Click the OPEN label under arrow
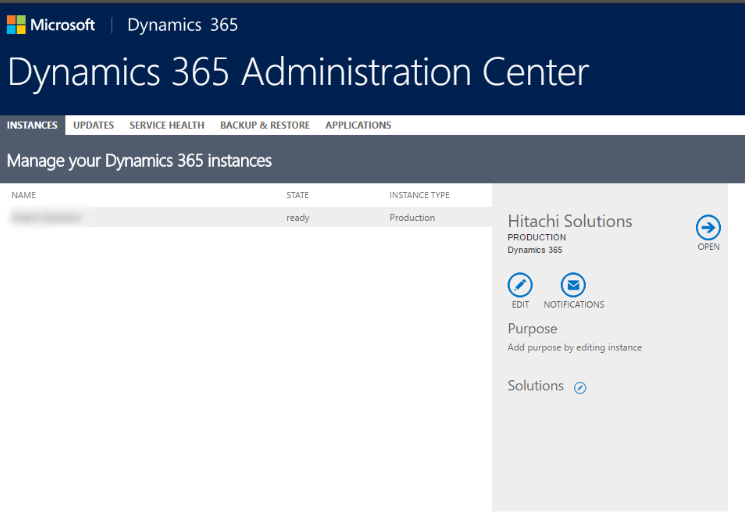 click(708, 247)
